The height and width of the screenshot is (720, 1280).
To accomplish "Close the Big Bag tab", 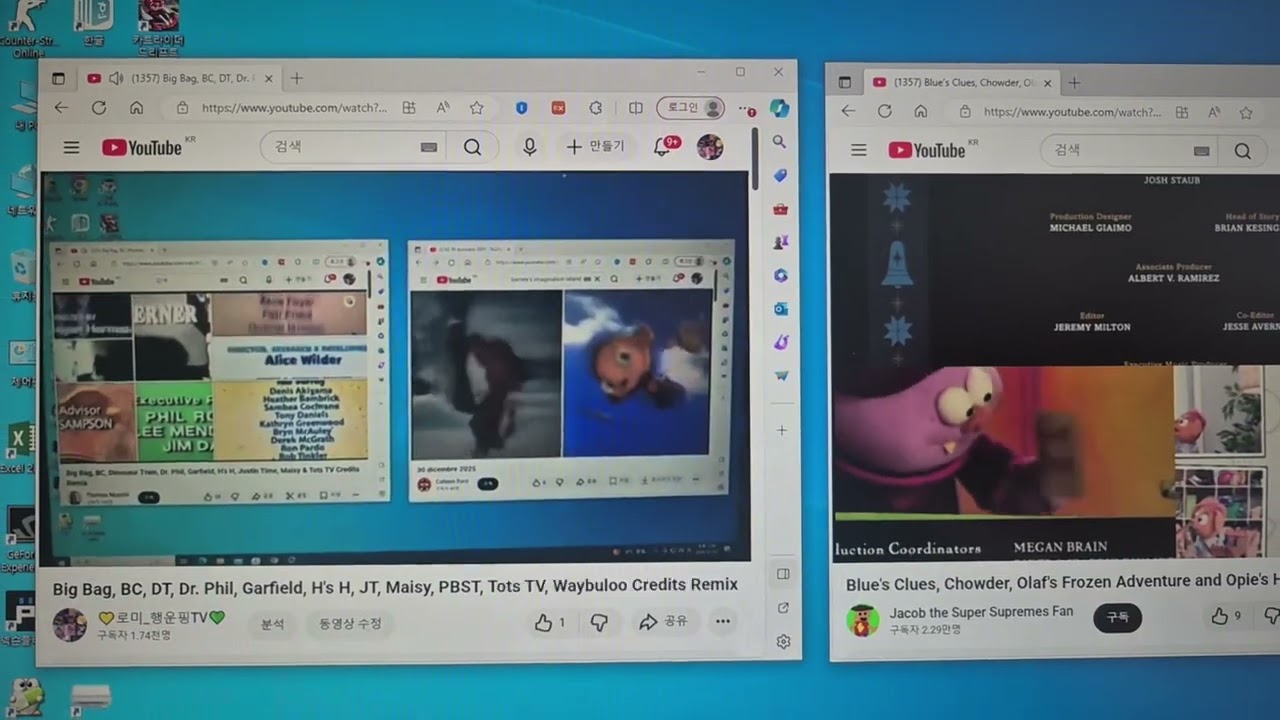I will (268, 78).
